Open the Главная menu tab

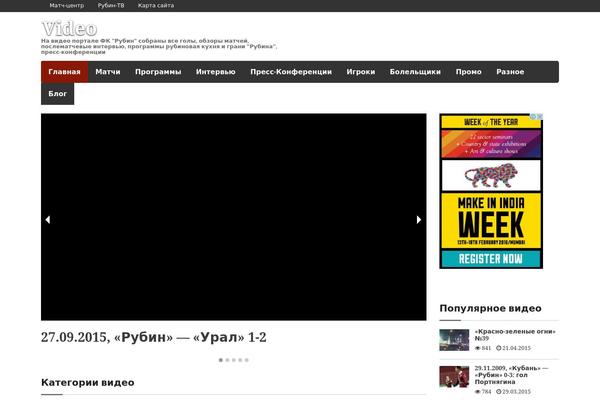tap(64, 72)
